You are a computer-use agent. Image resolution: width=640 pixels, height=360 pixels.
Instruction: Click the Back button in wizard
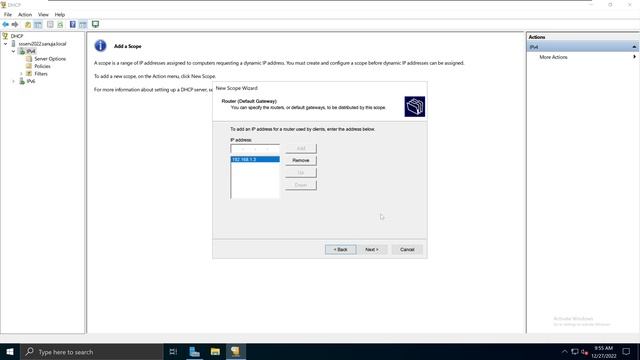pyautogui.click(x=340, y=249)
